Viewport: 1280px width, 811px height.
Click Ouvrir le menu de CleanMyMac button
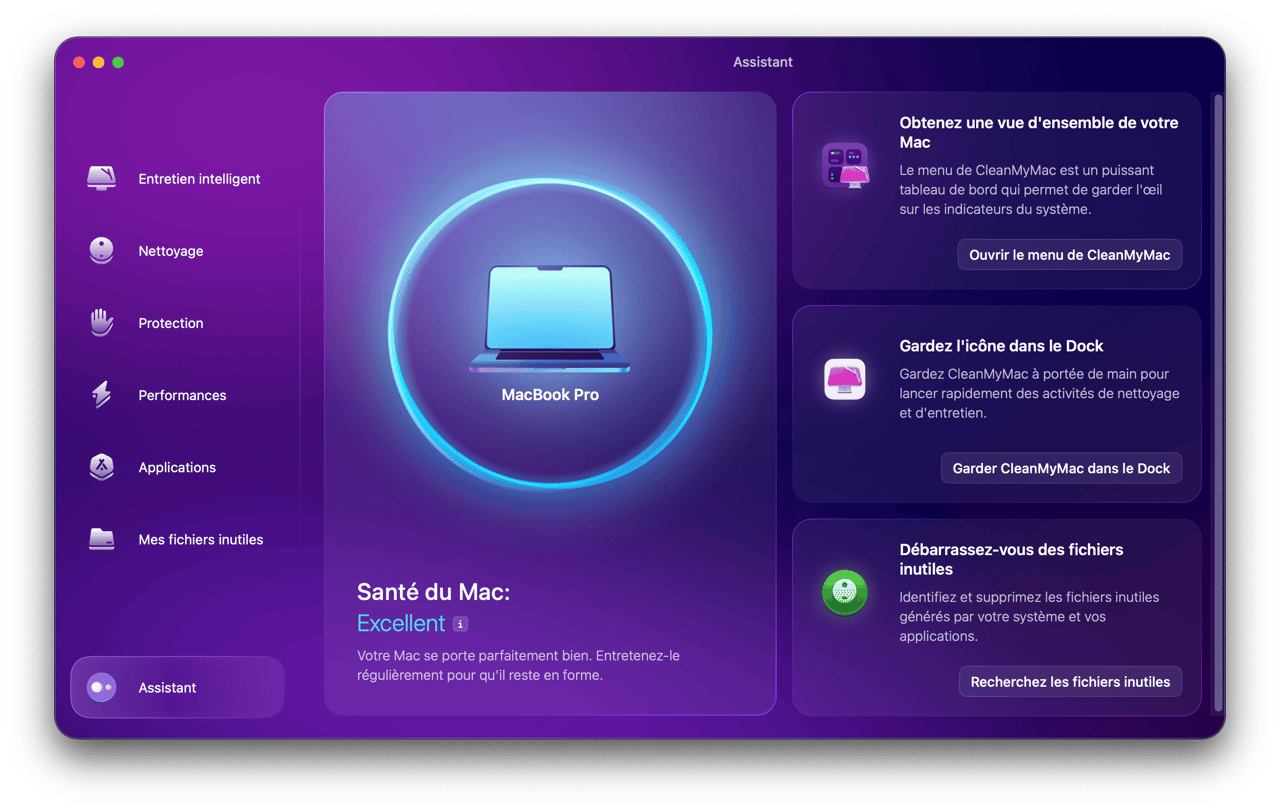pyautogui.click(x=1069, y=255)
